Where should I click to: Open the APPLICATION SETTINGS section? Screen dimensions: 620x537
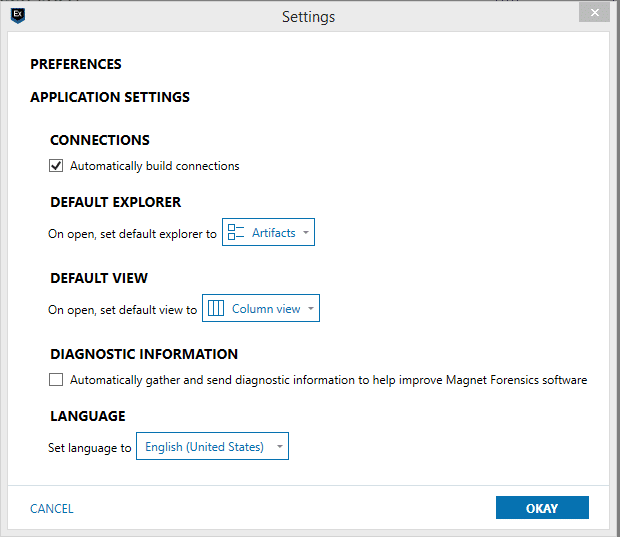coord(110,97)
